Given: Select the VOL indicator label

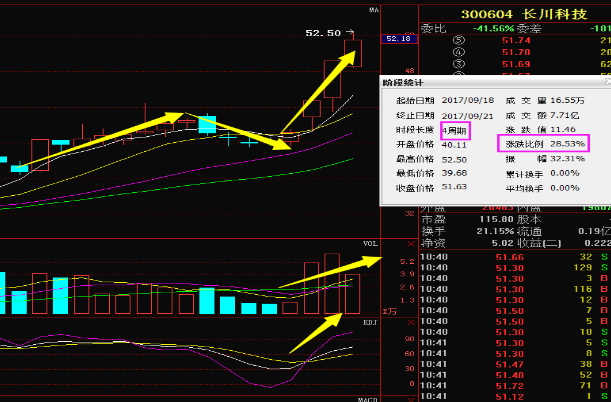Looking at the screenshot, I should (x=371, y=244).
